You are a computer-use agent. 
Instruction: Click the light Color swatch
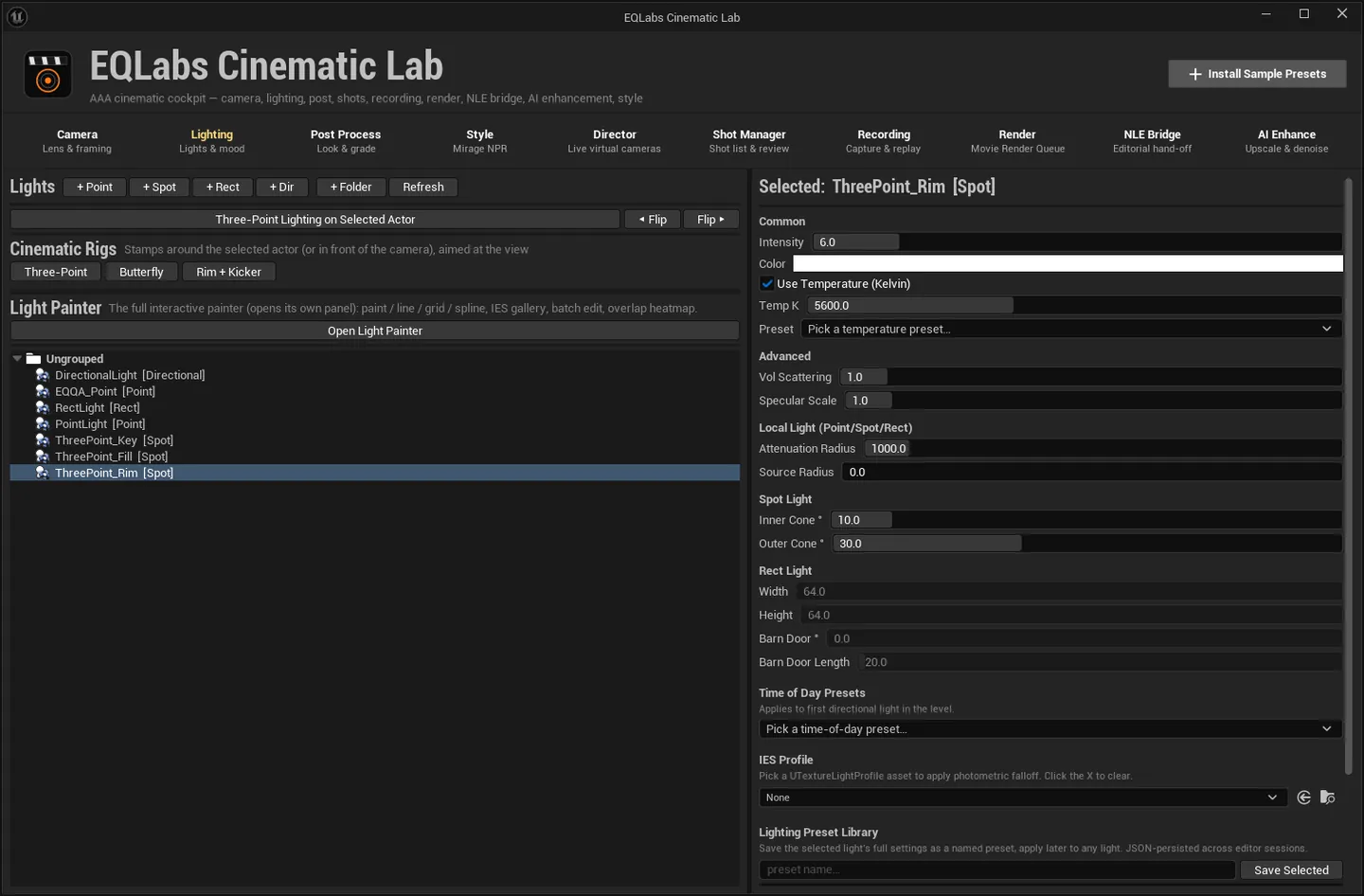[x=1068, y=264]
